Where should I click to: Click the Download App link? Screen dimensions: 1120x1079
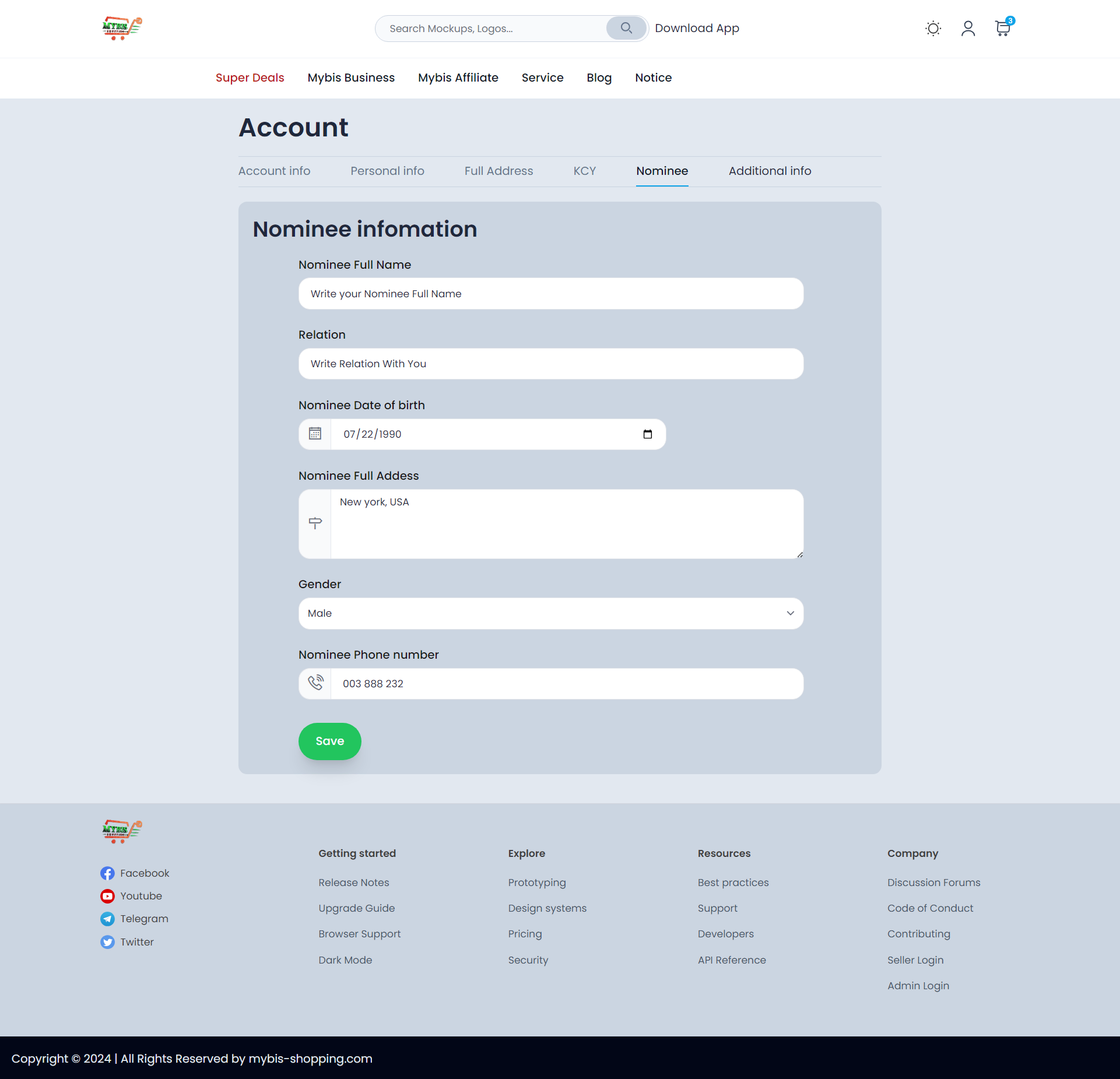(x=697, y=28)
